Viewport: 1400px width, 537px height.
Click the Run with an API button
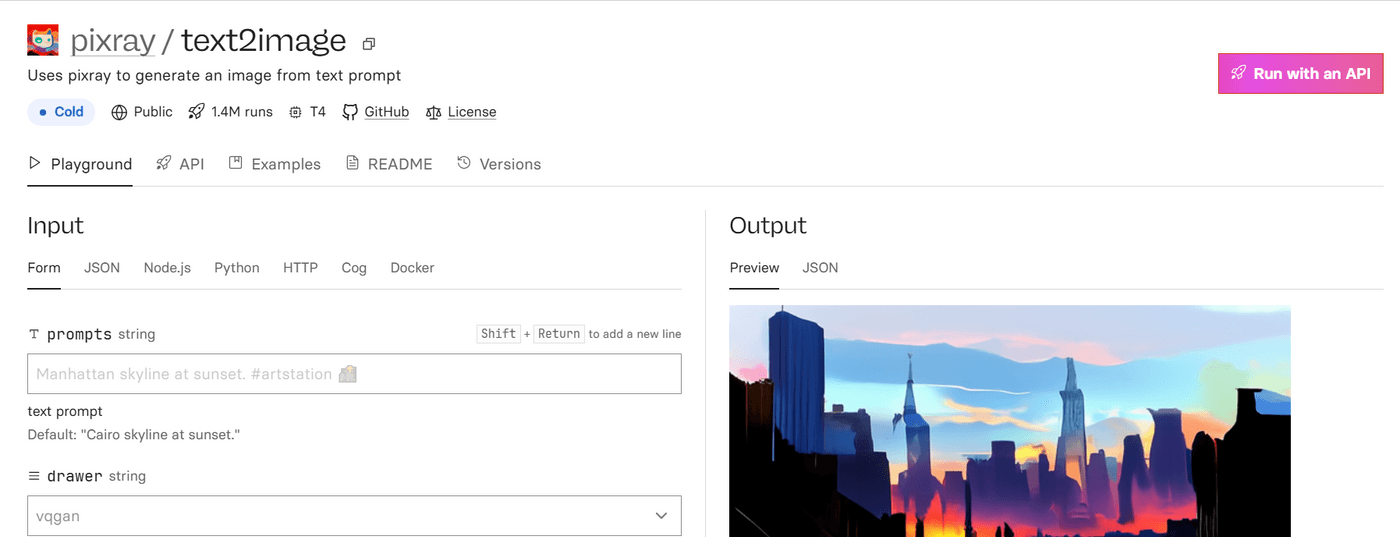pyautogui.click(x=1300, y=73)
